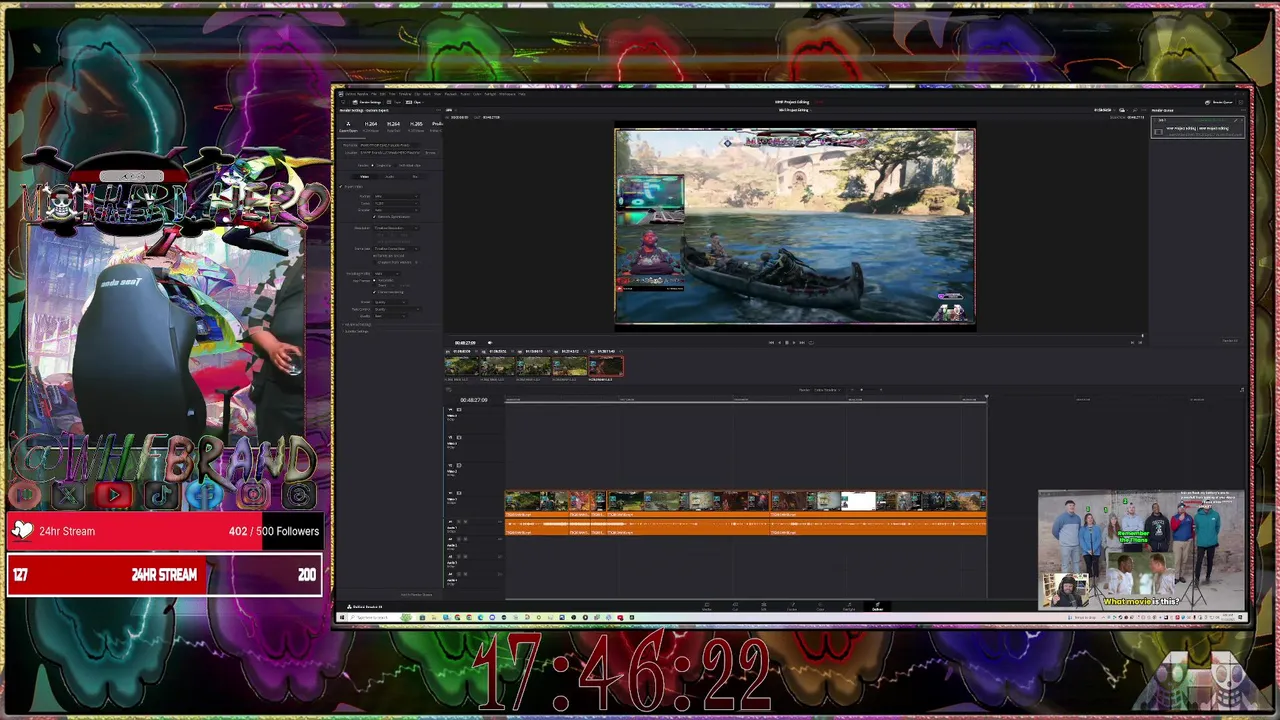Click the edit pencil icon on Job 1
The width and height of the screenshot is (1280, 720).
[1235, 120]
